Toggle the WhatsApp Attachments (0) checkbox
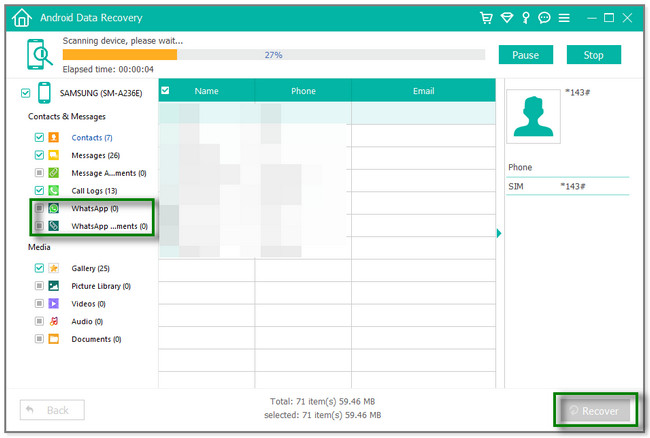Screen dimensions: 650x438 coord(39,226)
